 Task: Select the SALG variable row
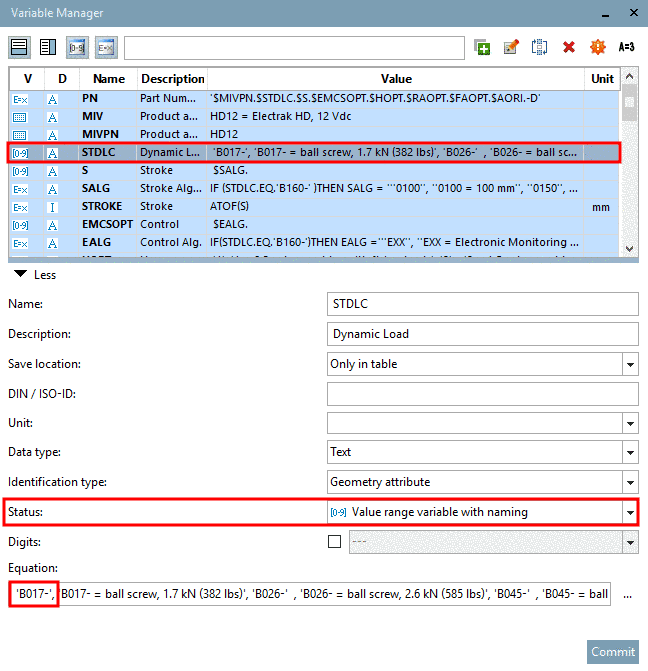[x=314, y=189]
